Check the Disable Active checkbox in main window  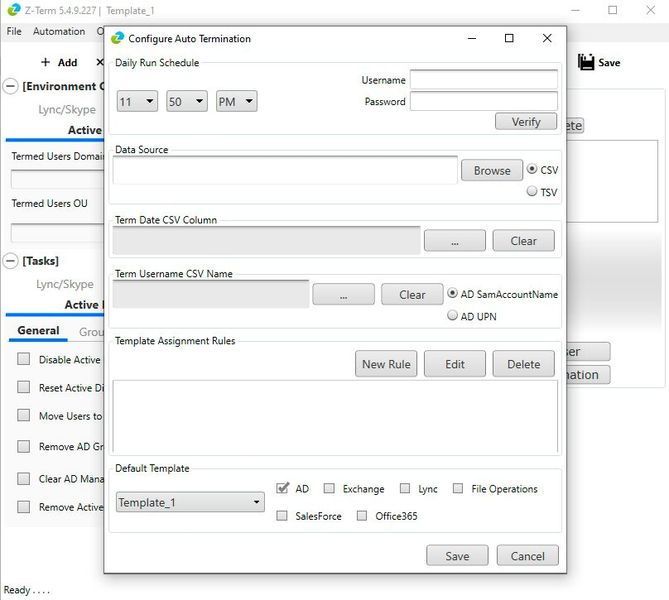tap(23, 359)
